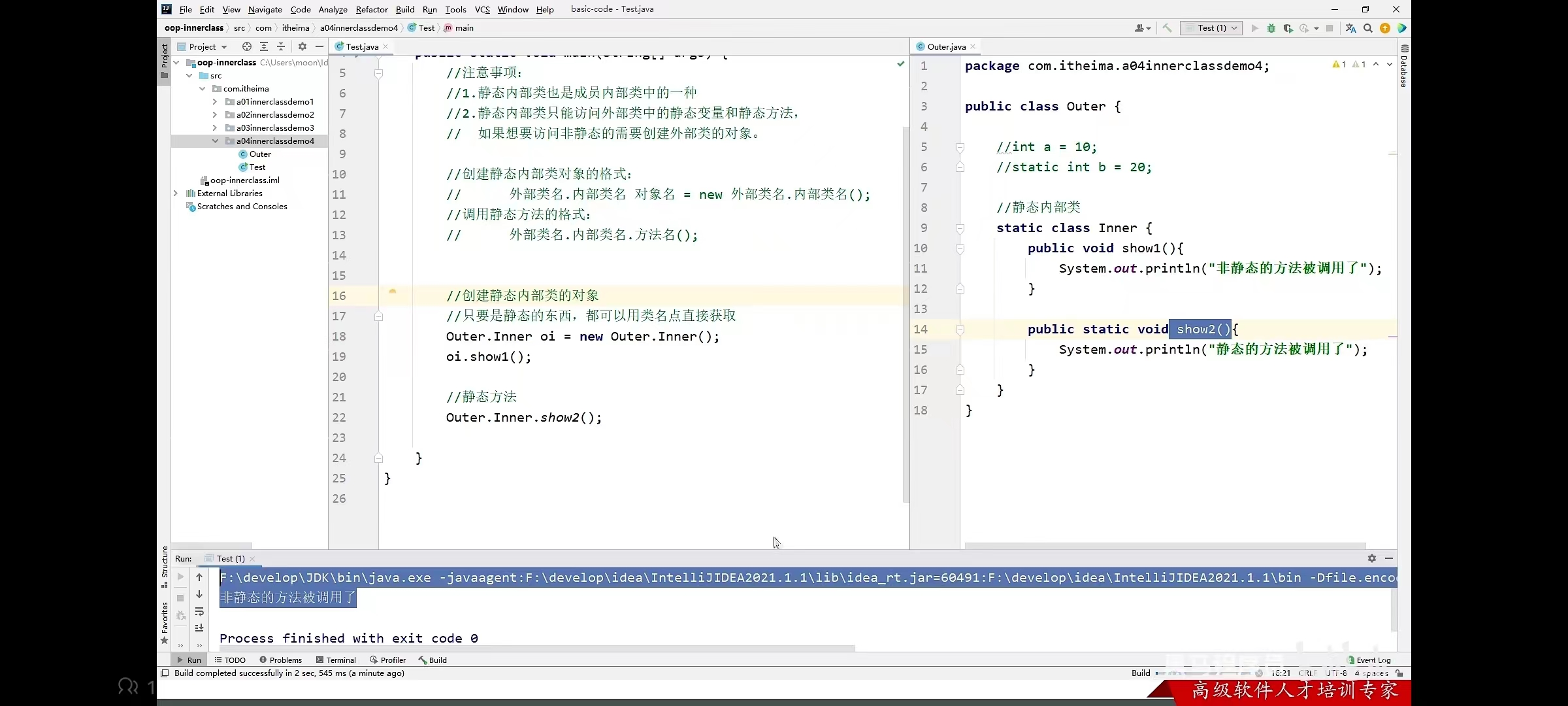
Task: Click the Debug bug icon in toolbar
Action: [1271, 28]
